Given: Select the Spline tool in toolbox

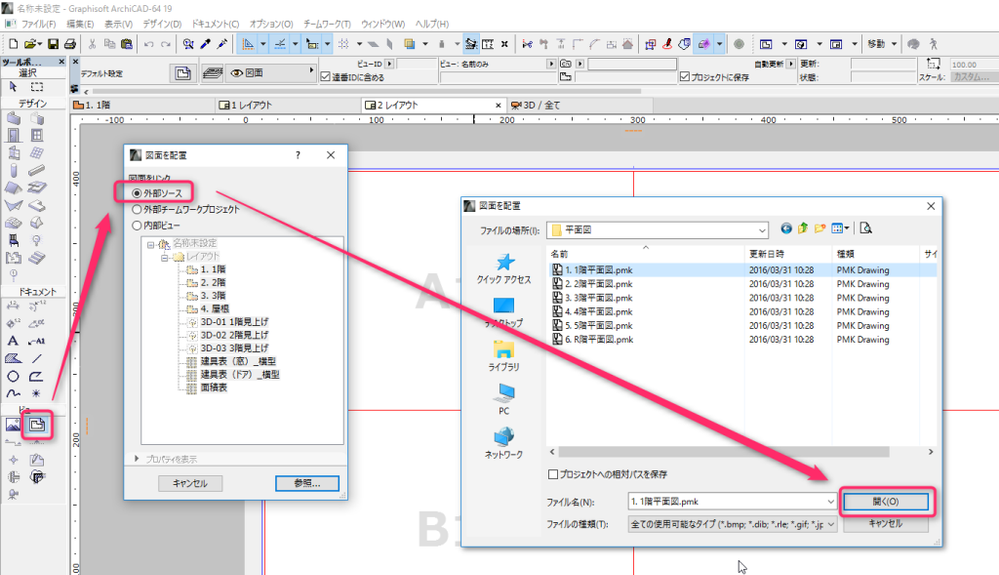Looking at the screenshot, I should 13,394.
